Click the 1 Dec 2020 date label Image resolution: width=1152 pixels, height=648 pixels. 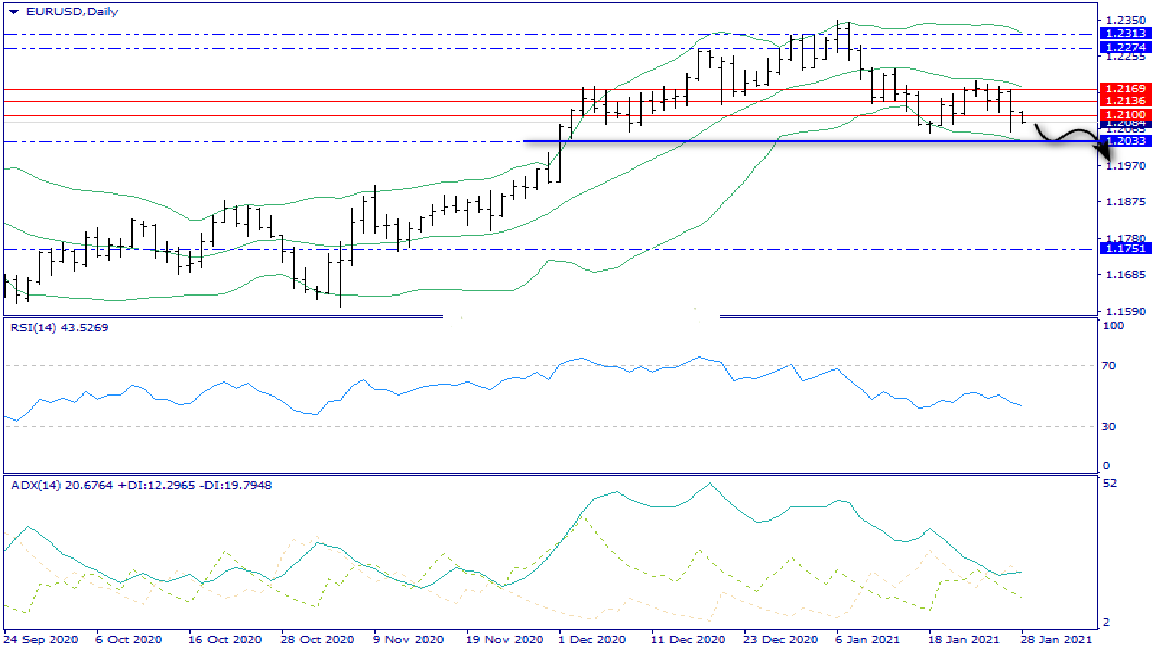pyautogui.click(x=591, y=638)
